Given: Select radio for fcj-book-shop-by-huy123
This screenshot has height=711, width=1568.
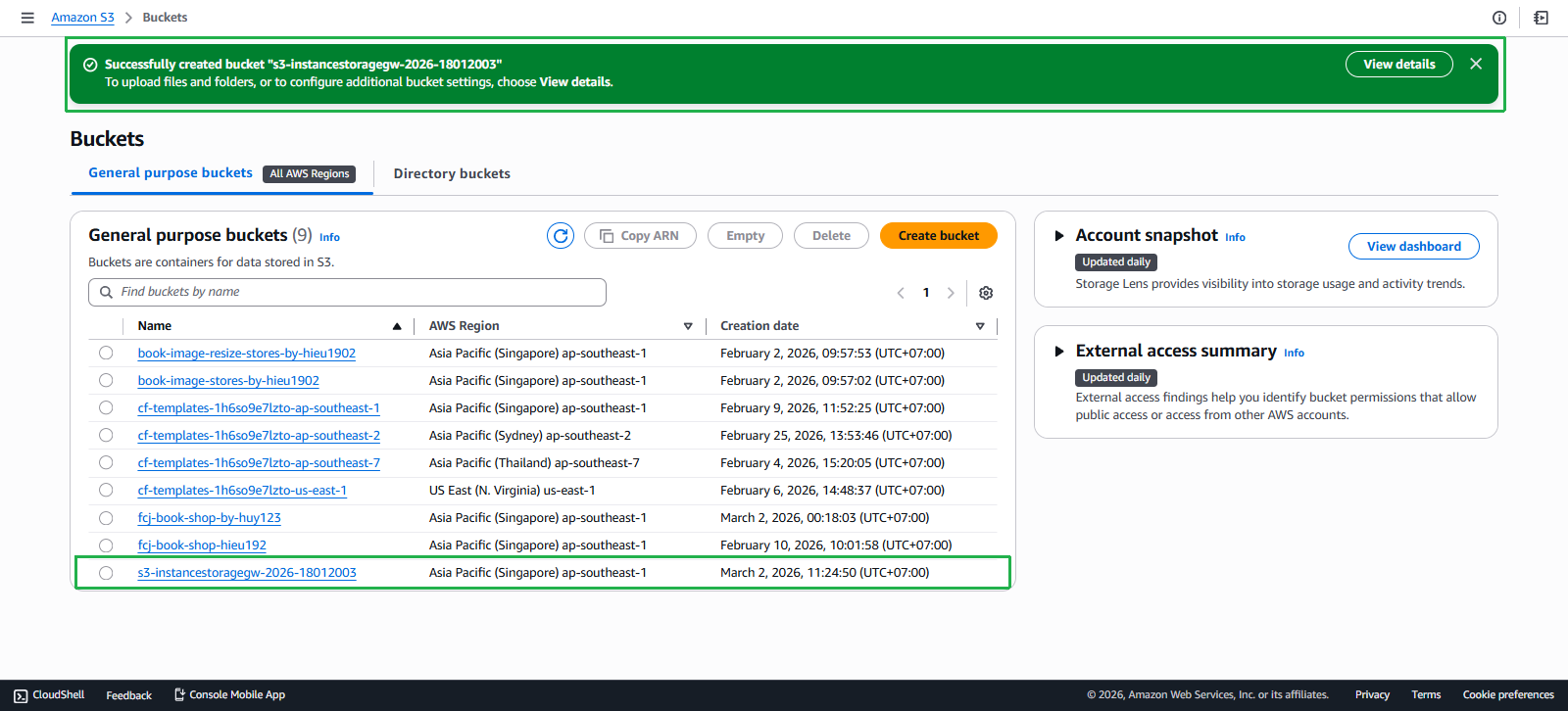Looking at the screenshot, I should 106,518.
